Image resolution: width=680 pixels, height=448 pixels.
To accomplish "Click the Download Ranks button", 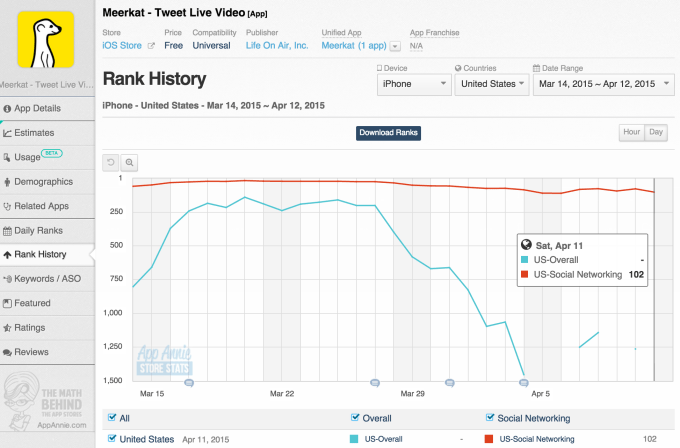I will coord(389,133).
